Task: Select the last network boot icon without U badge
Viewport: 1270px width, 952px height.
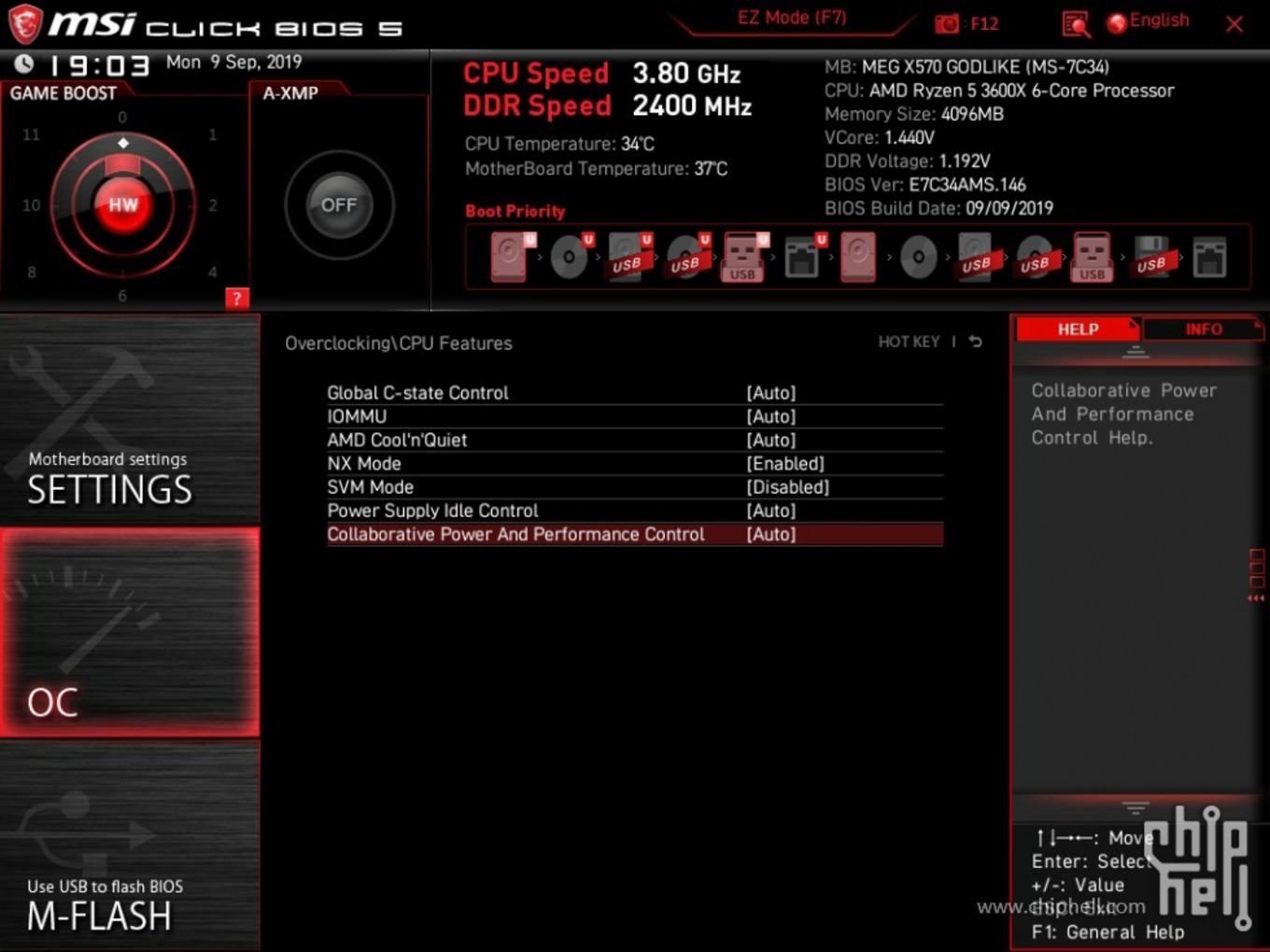Action: 1209,258
